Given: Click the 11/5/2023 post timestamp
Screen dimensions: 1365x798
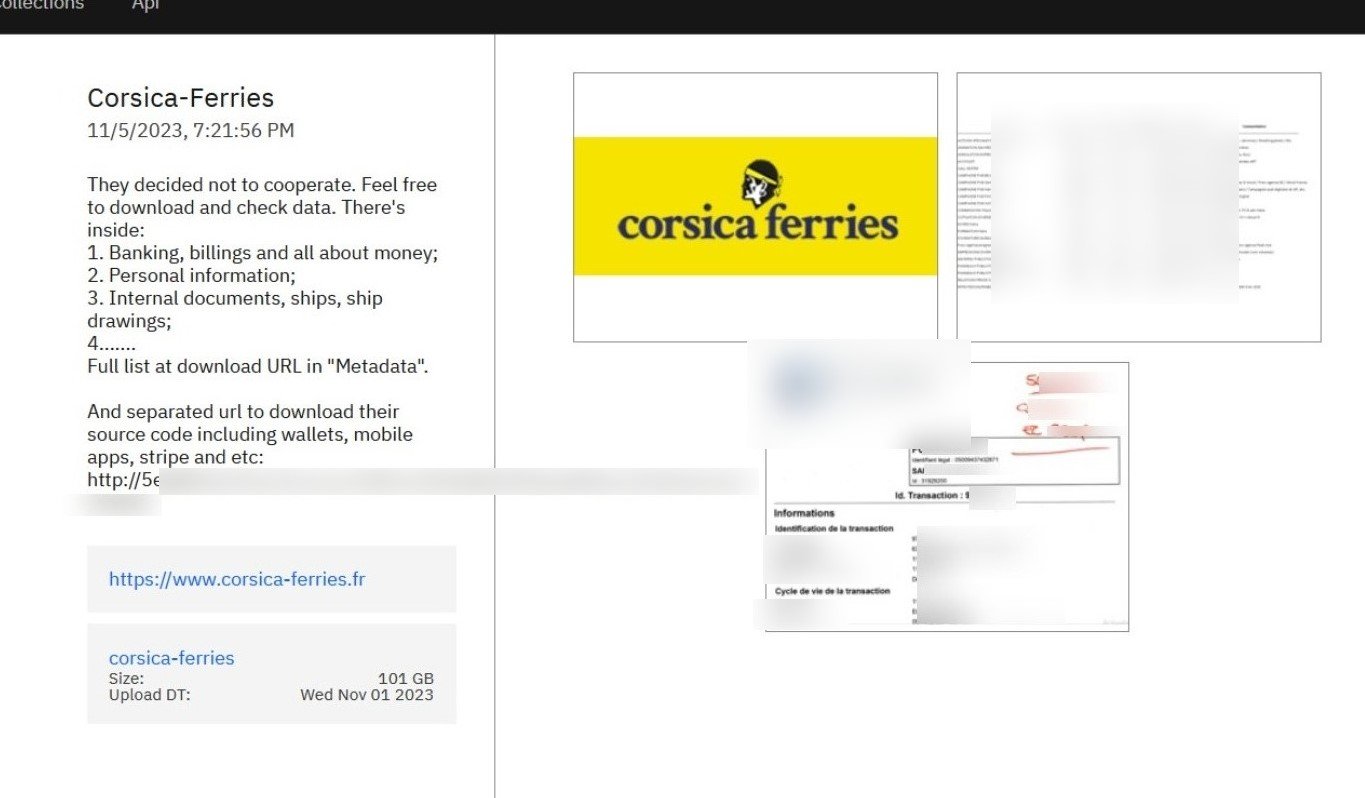Looking at the screenshot, I should tap(190, 130).
